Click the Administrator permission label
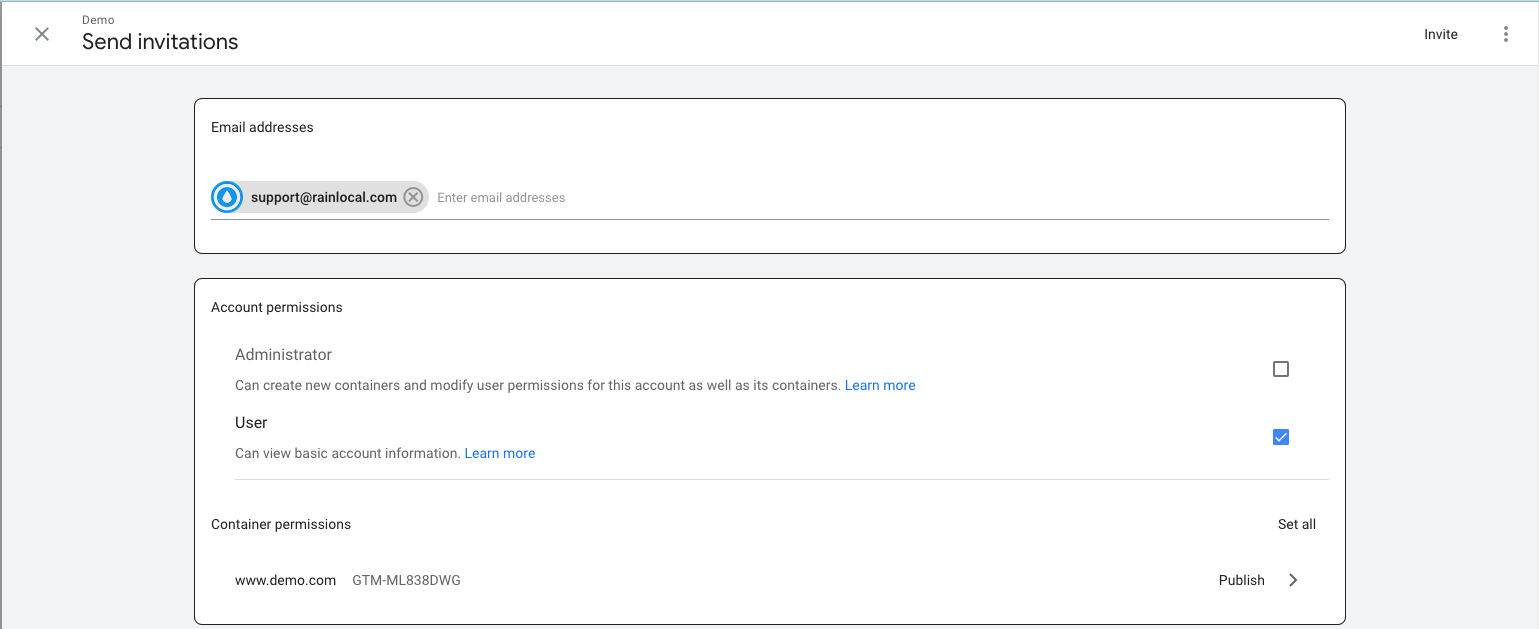Screen dimensions: 1539x629 tap(283, 355)
